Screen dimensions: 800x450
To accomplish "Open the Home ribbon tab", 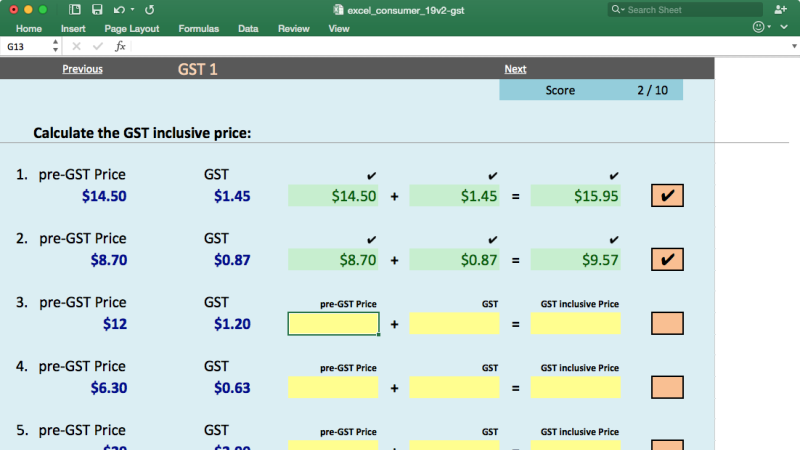I will 29,29.
